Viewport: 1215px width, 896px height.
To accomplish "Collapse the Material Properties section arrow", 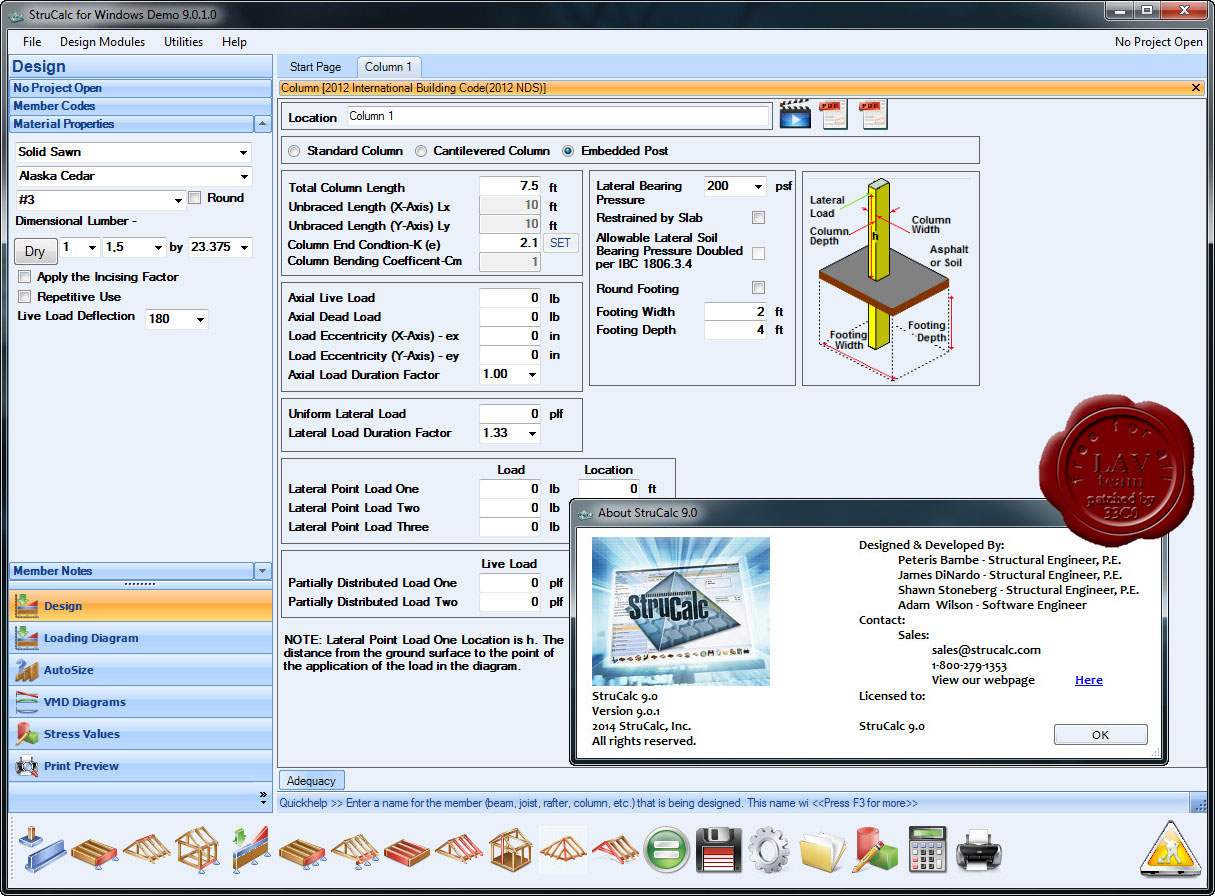I will [x=263, y=124].
